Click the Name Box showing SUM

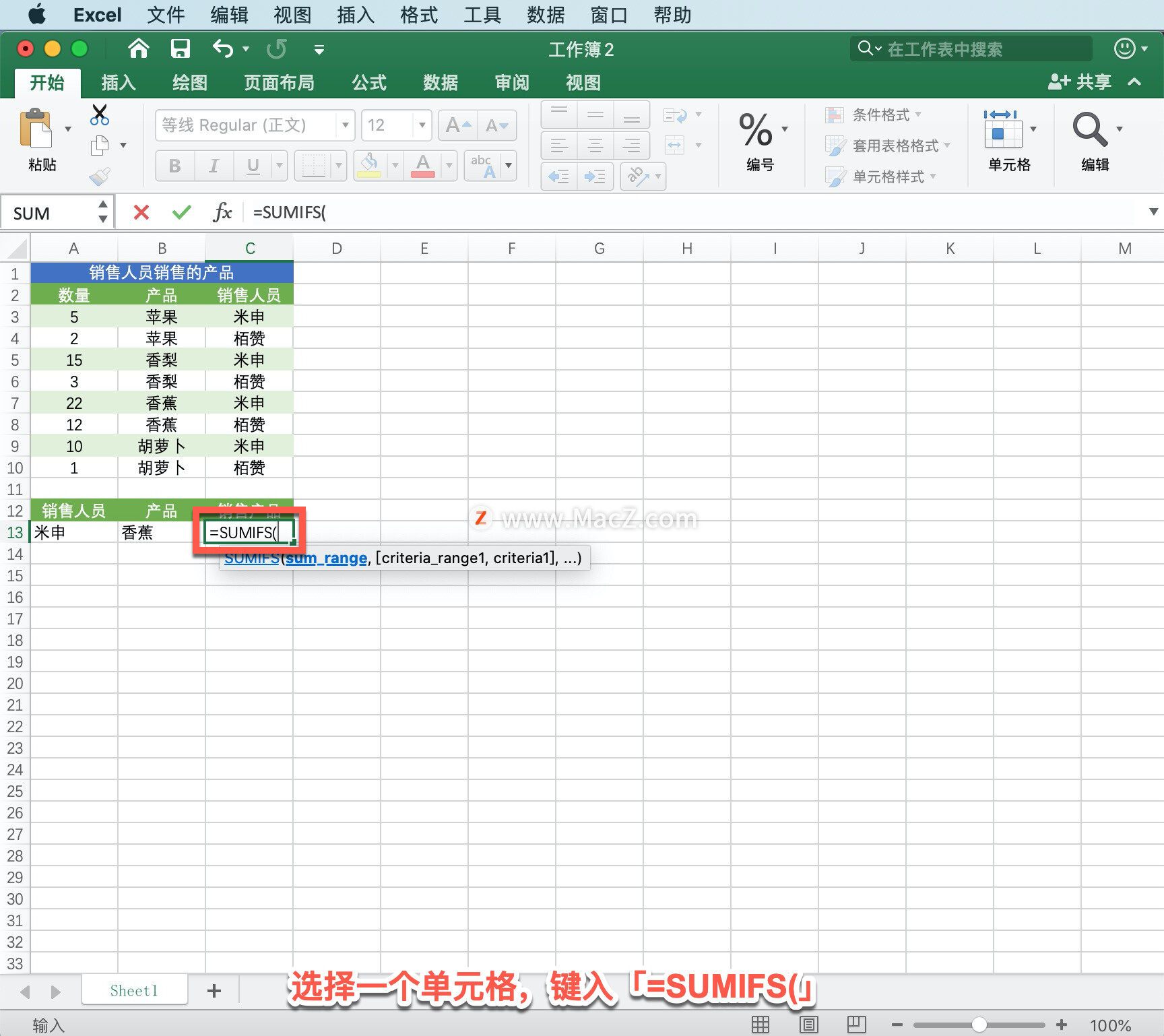[x=50, y=214]
